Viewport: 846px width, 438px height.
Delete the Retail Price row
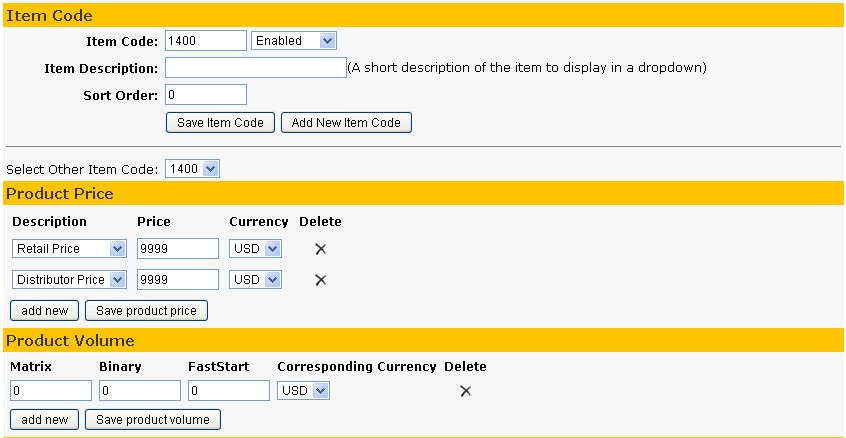click(320, 249)
